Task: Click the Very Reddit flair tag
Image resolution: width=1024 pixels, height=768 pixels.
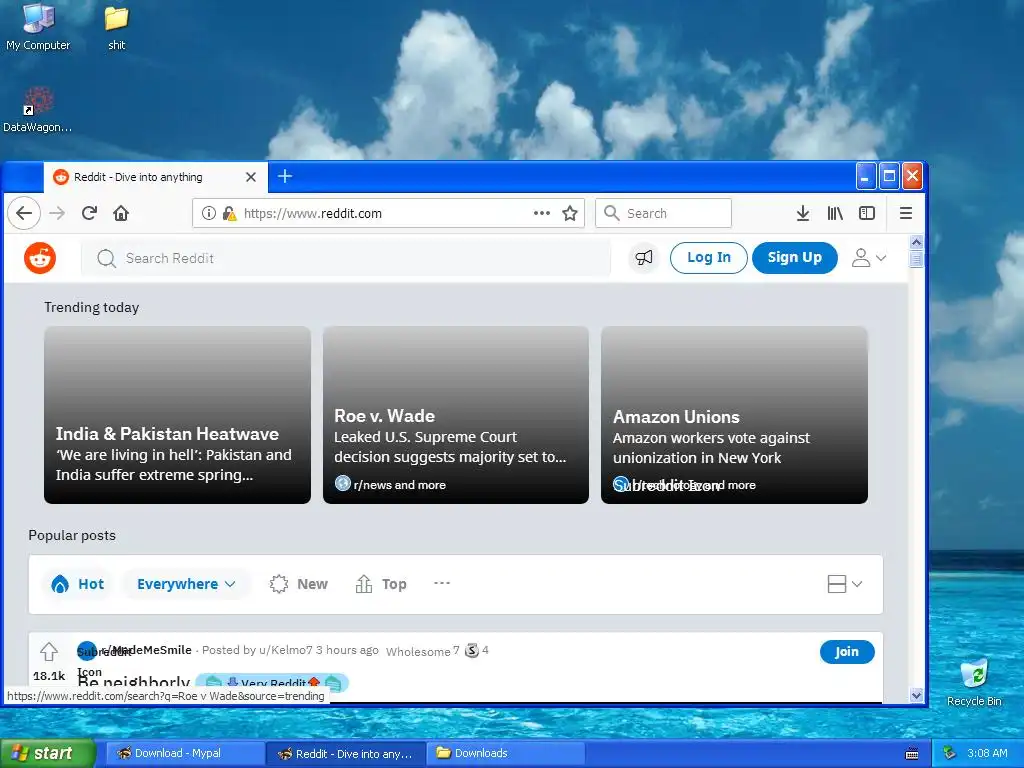Action: (272, 683)
